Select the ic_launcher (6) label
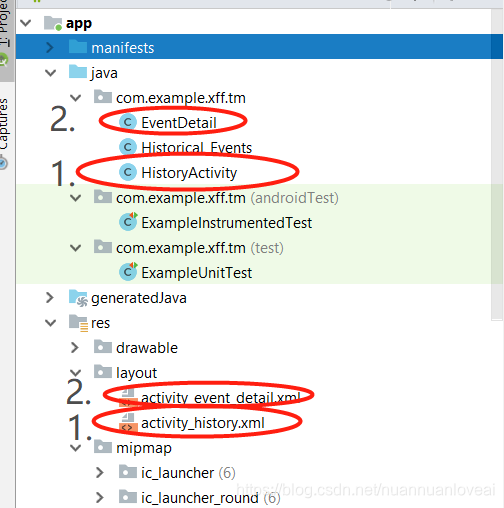 point(188,473)
